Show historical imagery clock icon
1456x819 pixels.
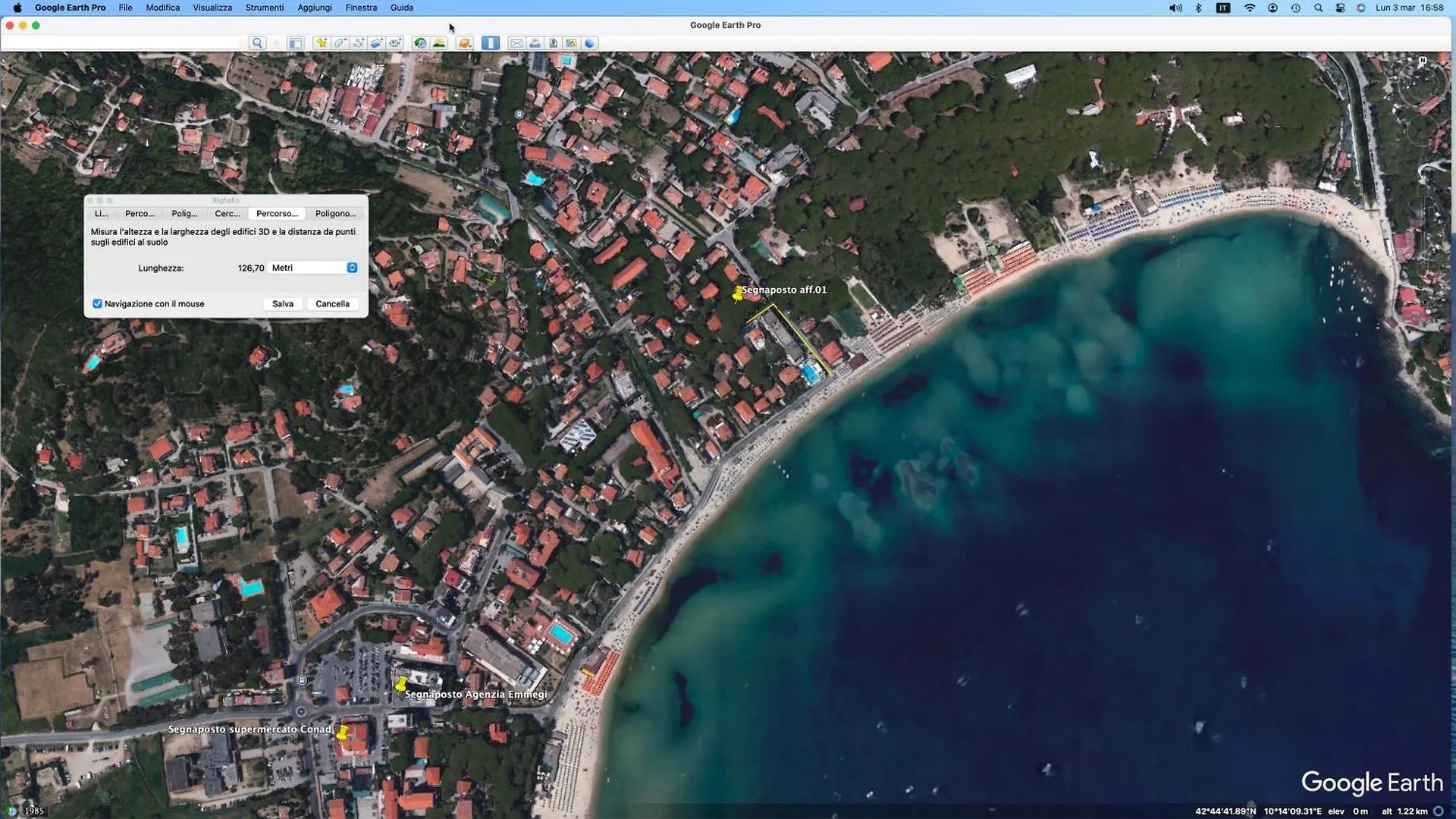[x=420, y=43]
